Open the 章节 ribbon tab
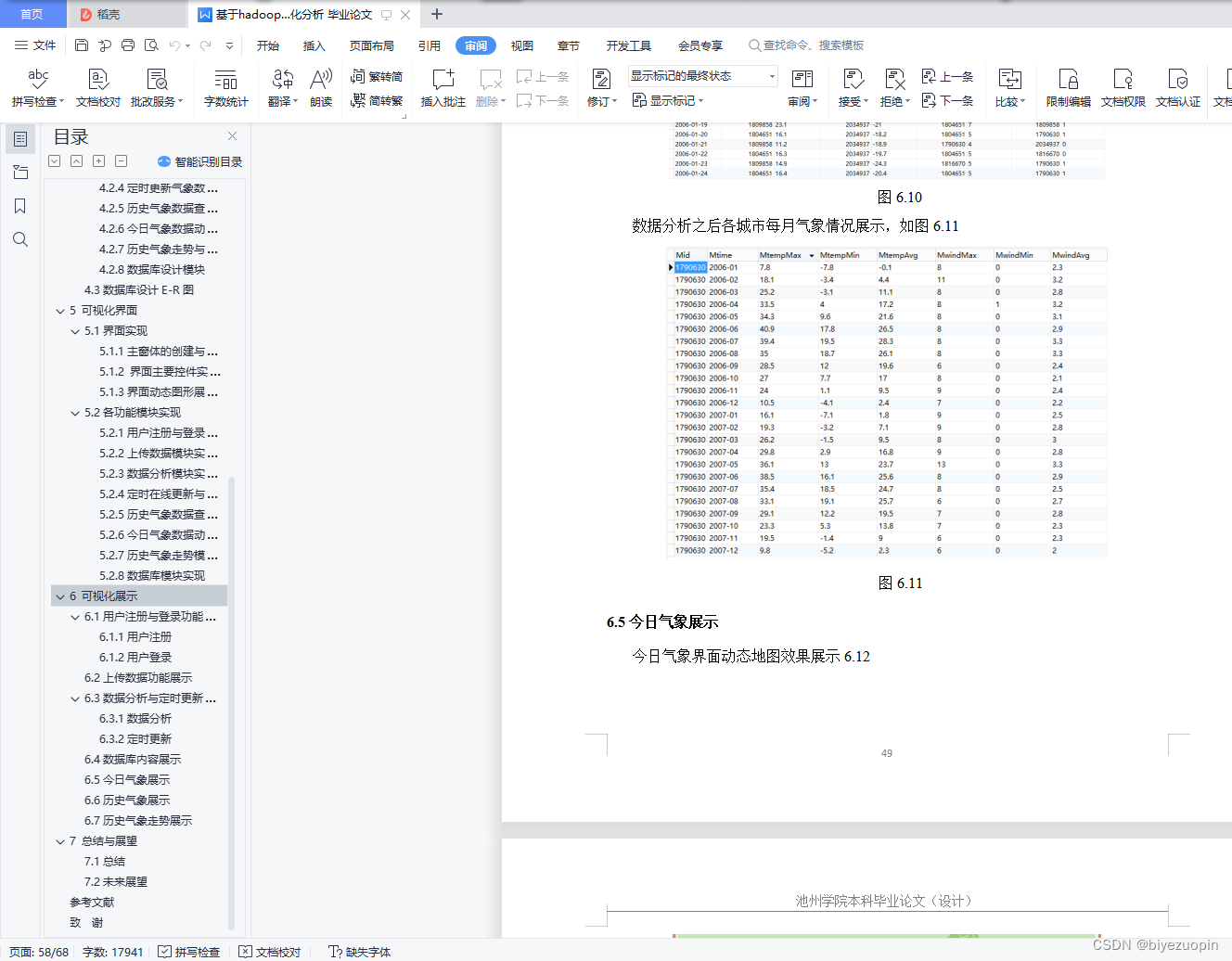1232x961 pixels. click(x=569, y=45)
